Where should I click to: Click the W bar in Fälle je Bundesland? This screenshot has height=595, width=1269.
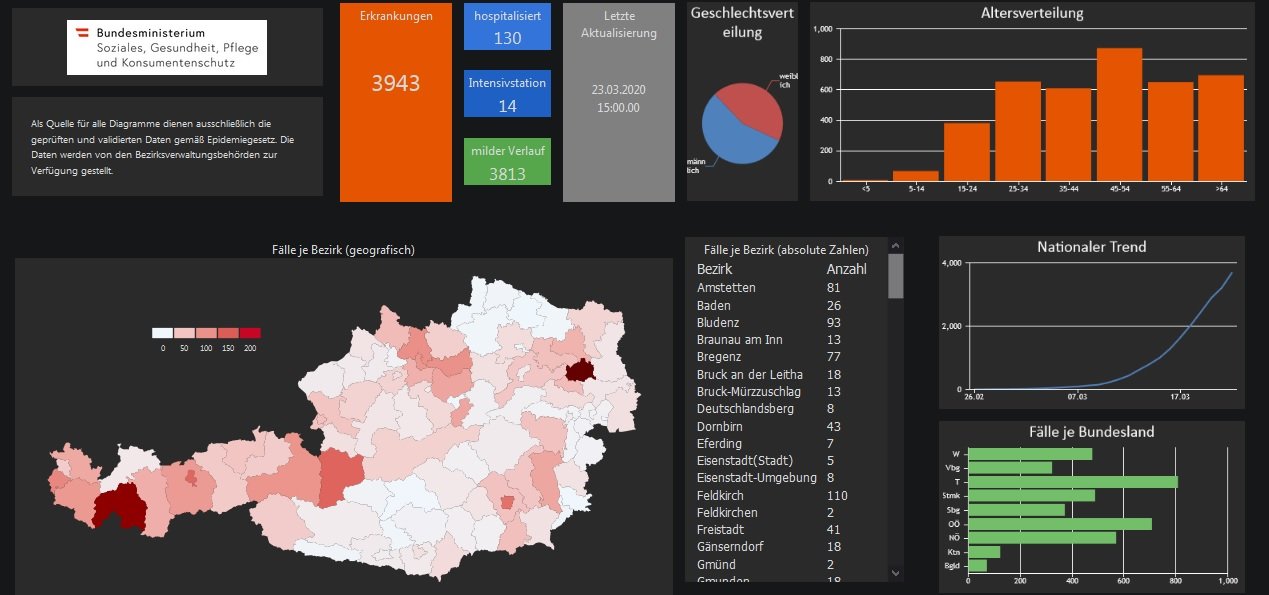point(1031,454)
